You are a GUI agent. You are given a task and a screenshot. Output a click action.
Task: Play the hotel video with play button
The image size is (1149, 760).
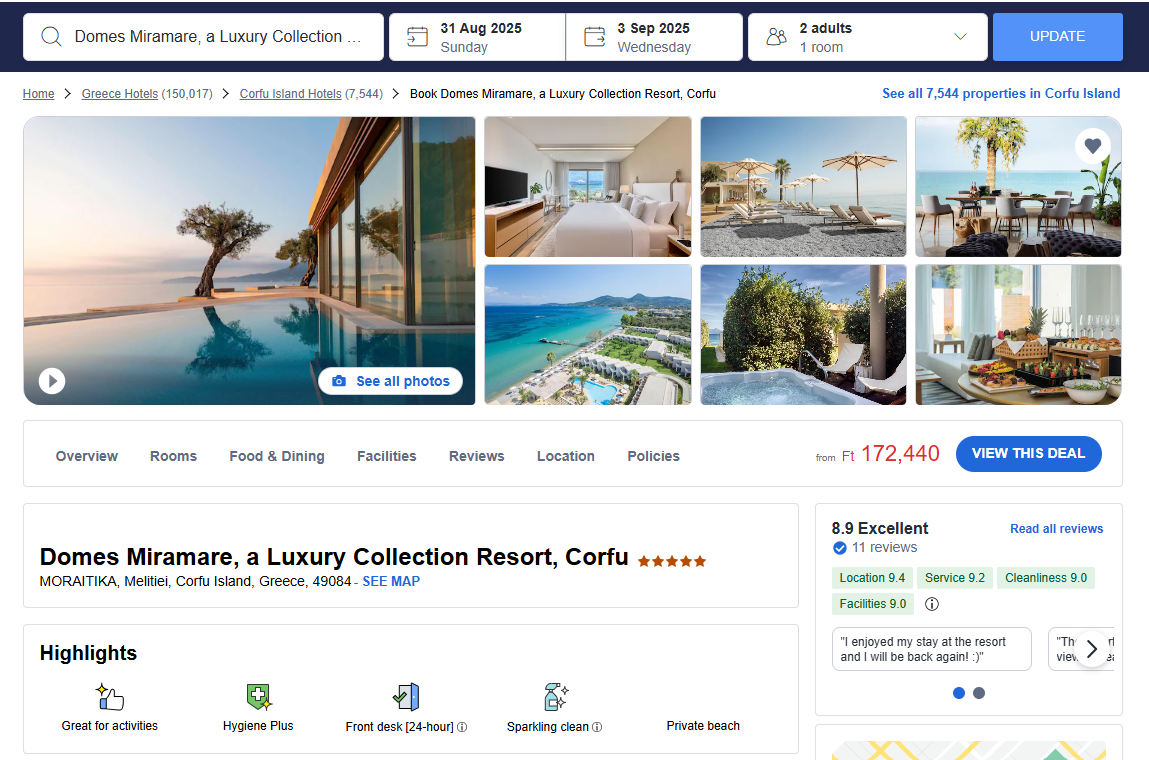(52, 380)
